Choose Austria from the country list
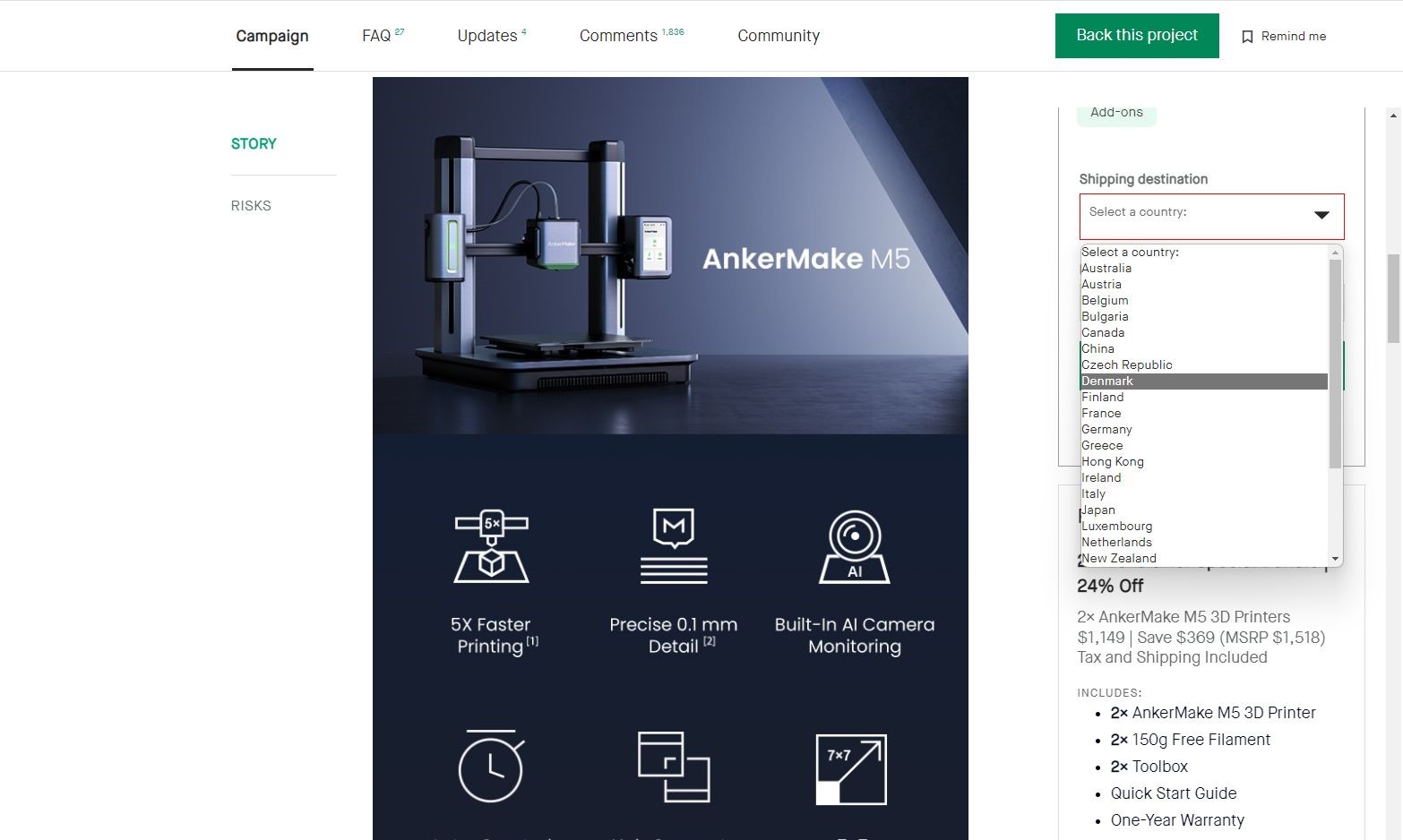Screen dimensions: 1403x840 [1203, 285]
